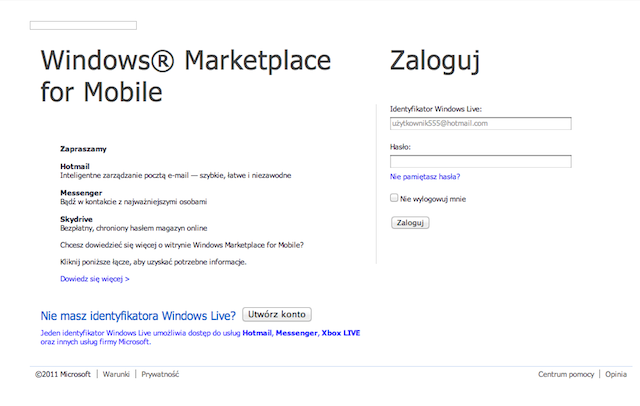The width and height of the screenshot is (640, 406).
Task: Click the 'oraz innych usług firmy Microsoft' text
Action: 96,342
